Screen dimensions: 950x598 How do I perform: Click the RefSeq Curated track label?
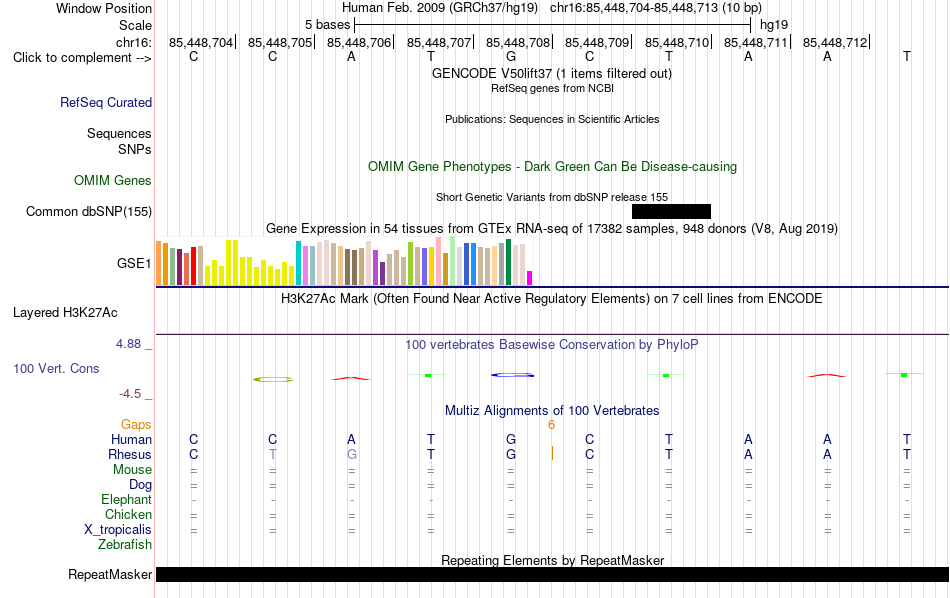click(x=105, y=102)
